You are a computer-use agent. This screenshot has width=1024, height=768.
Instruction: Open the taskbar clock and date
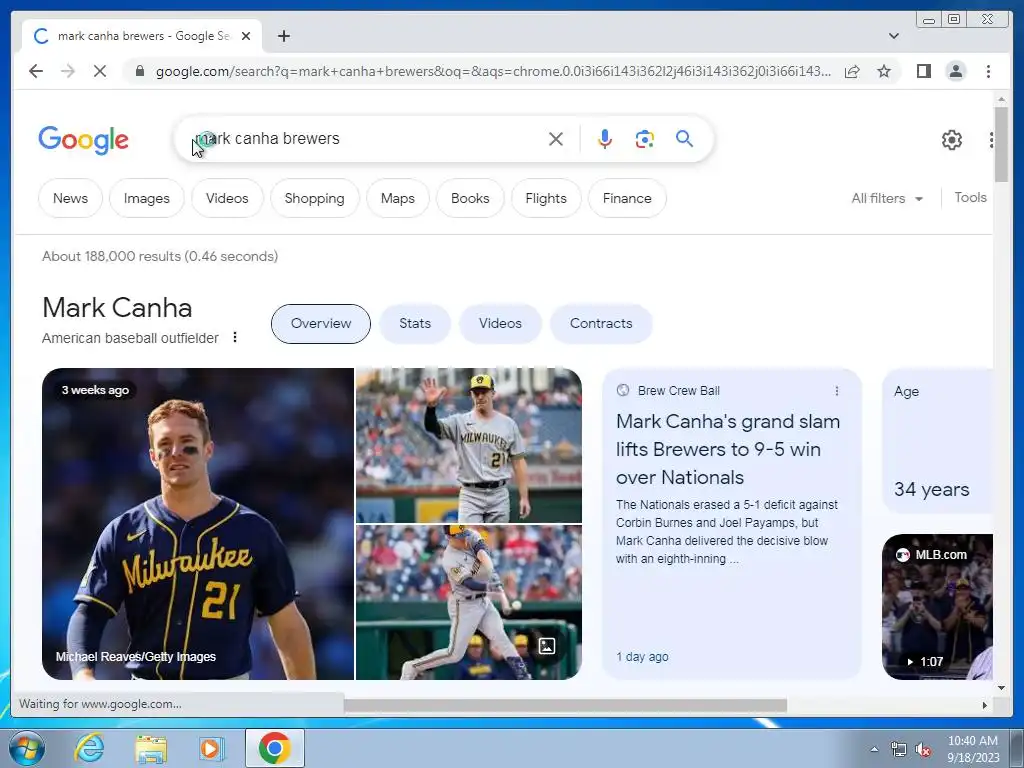[973, 749]
